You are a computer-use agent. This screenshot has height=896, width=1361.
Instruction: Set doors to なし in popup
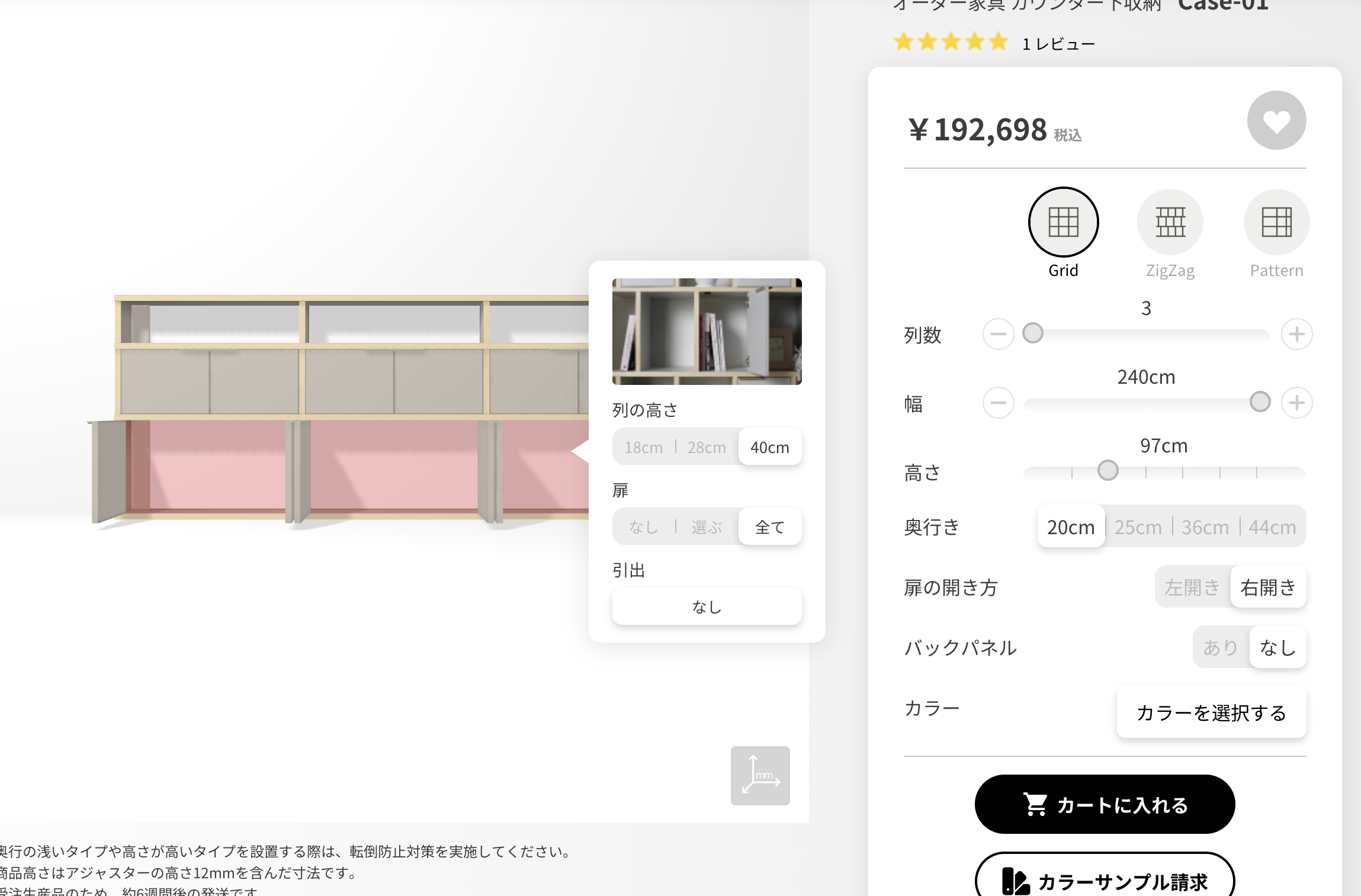pos(643,526)
